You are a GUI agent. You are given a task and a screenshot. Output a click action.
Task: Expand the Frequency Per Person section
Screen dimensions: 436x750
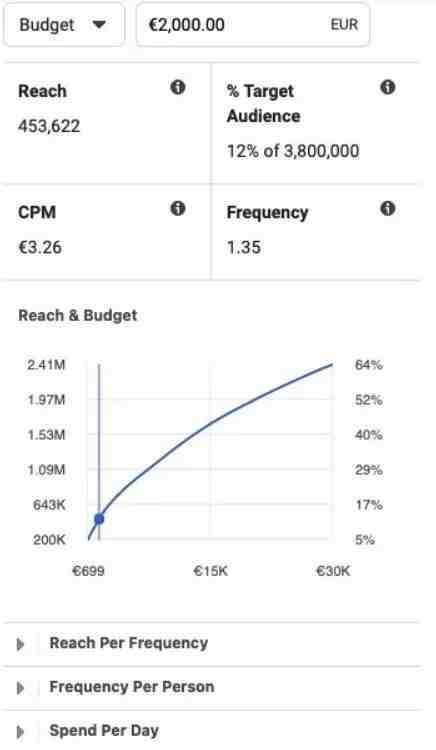click(211, 688)
